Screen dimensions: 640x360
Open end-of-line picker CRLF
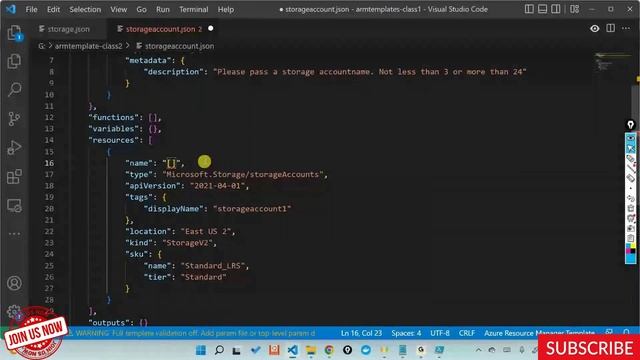click(467, 333)
